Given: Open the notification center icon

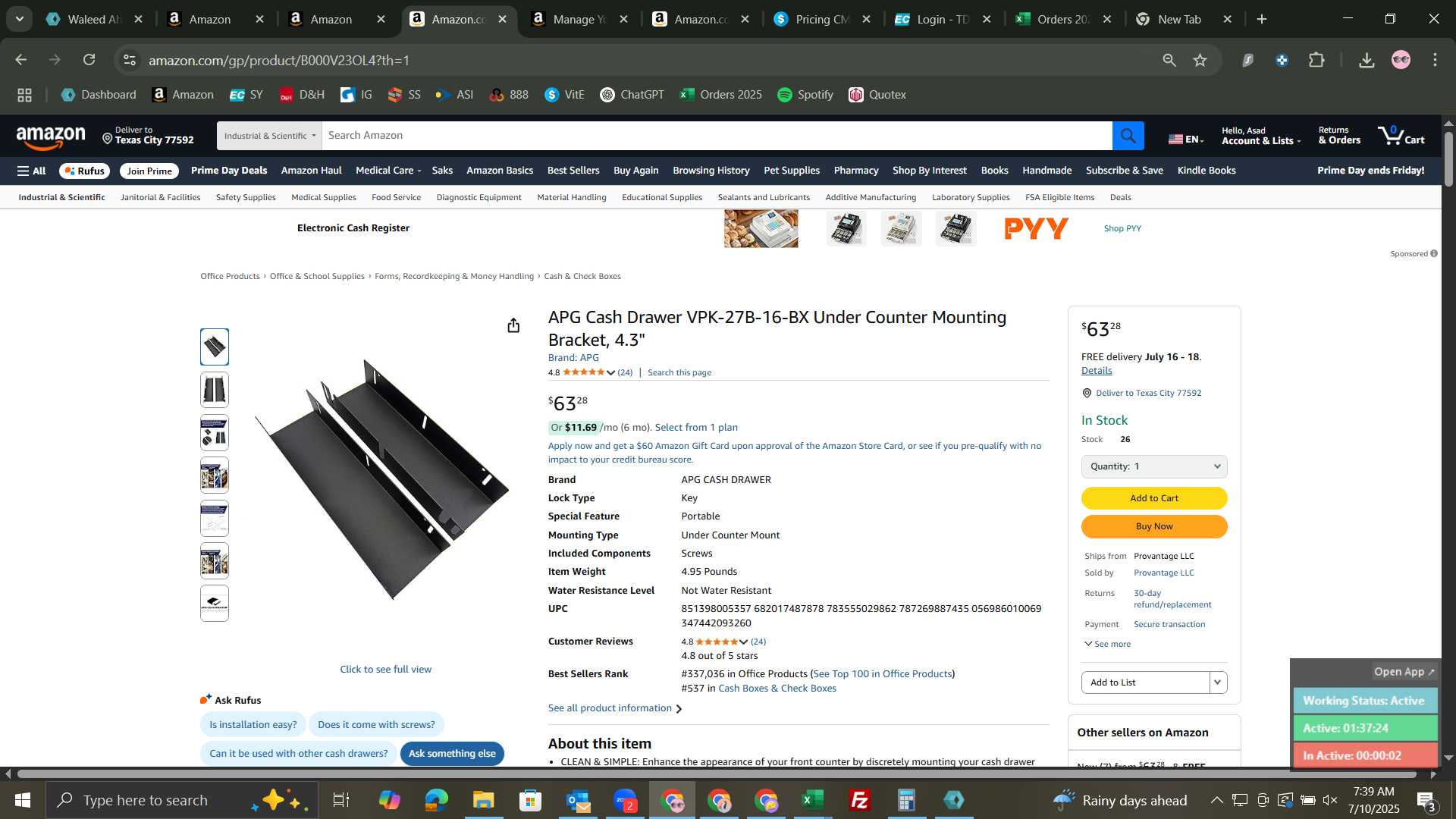Looking at the screenshot, I should tap(1426, 800).
